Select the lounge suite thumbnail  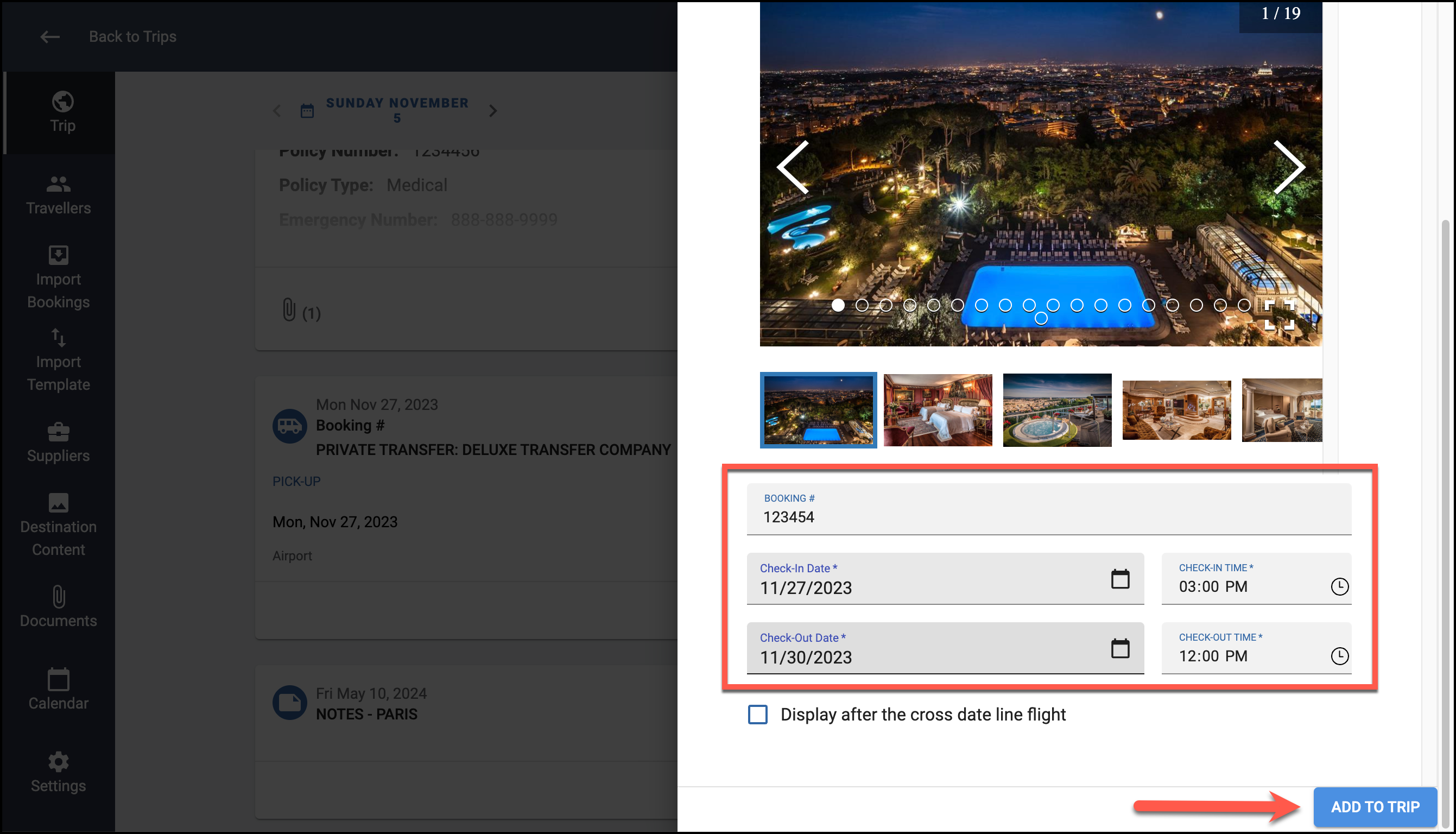tap(1176, 410)
